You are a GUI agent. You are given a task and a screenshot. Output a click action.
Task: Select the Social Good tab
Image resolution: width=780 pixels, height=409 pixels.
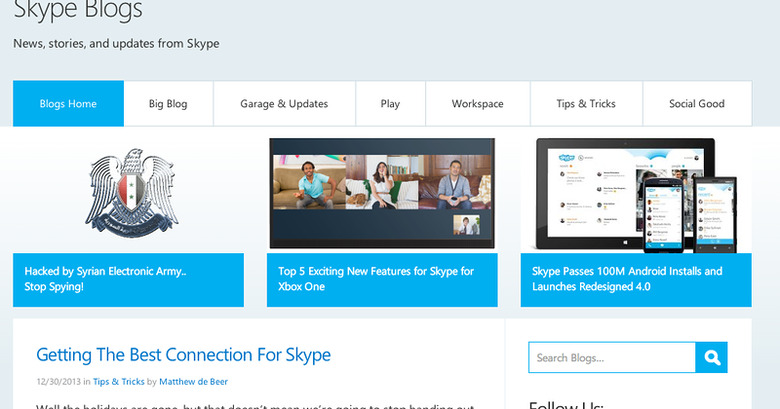pyautogui.click(x=697, y=103)
